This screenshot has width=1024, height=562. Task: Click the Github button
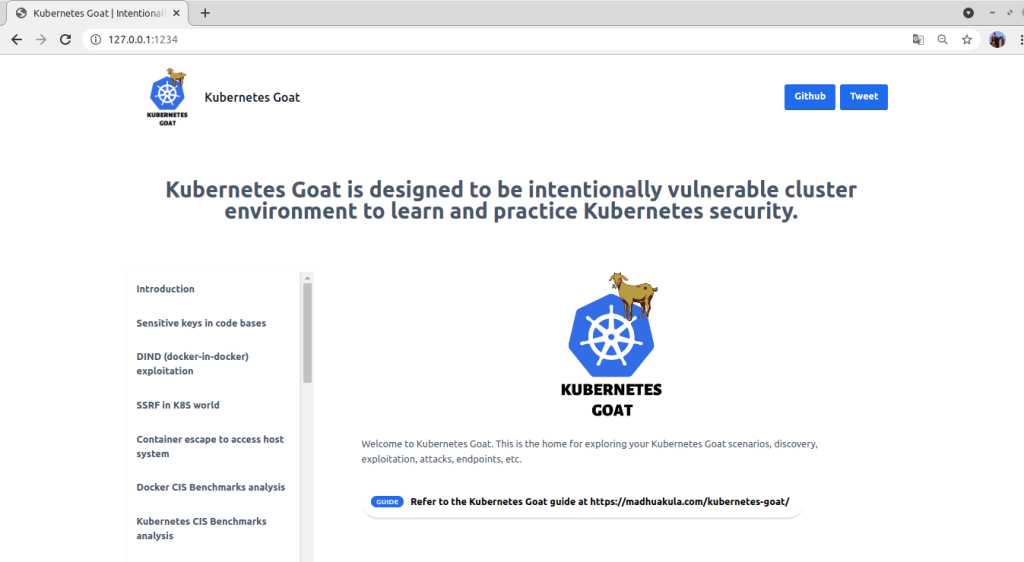[x=809, y=97]
